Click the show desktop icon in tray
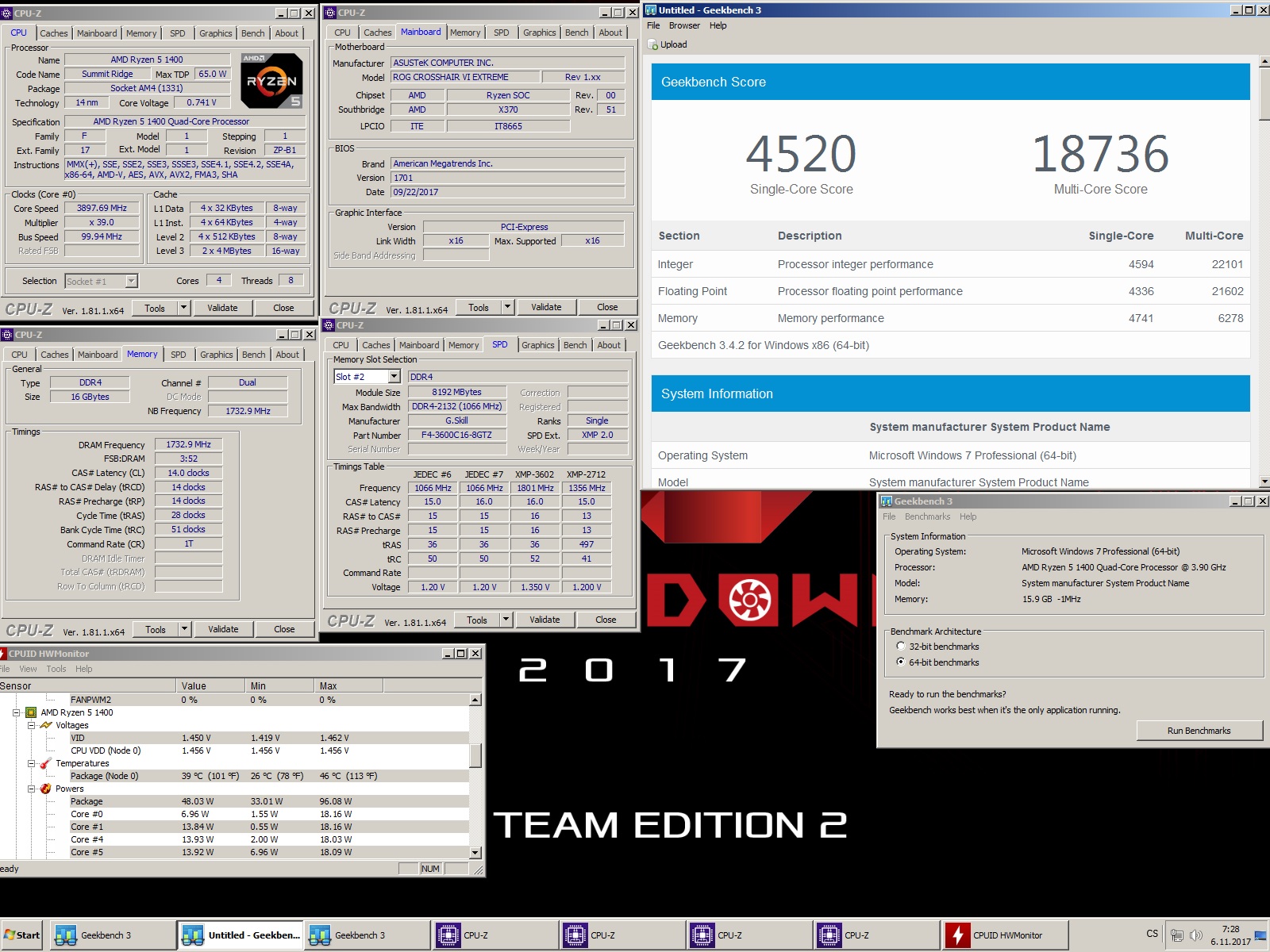This screenshot has height=952, width=1270. click(x=1260, y=935)
